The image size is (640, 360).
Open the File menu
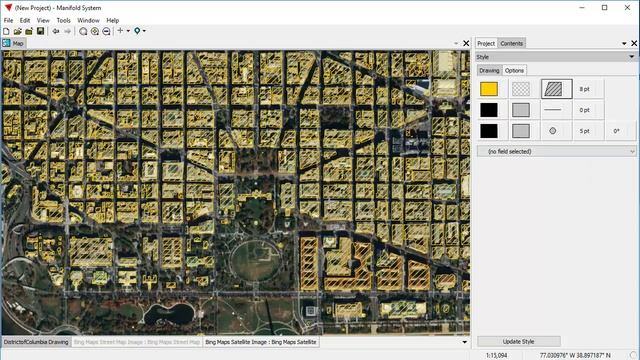[8, 20]
